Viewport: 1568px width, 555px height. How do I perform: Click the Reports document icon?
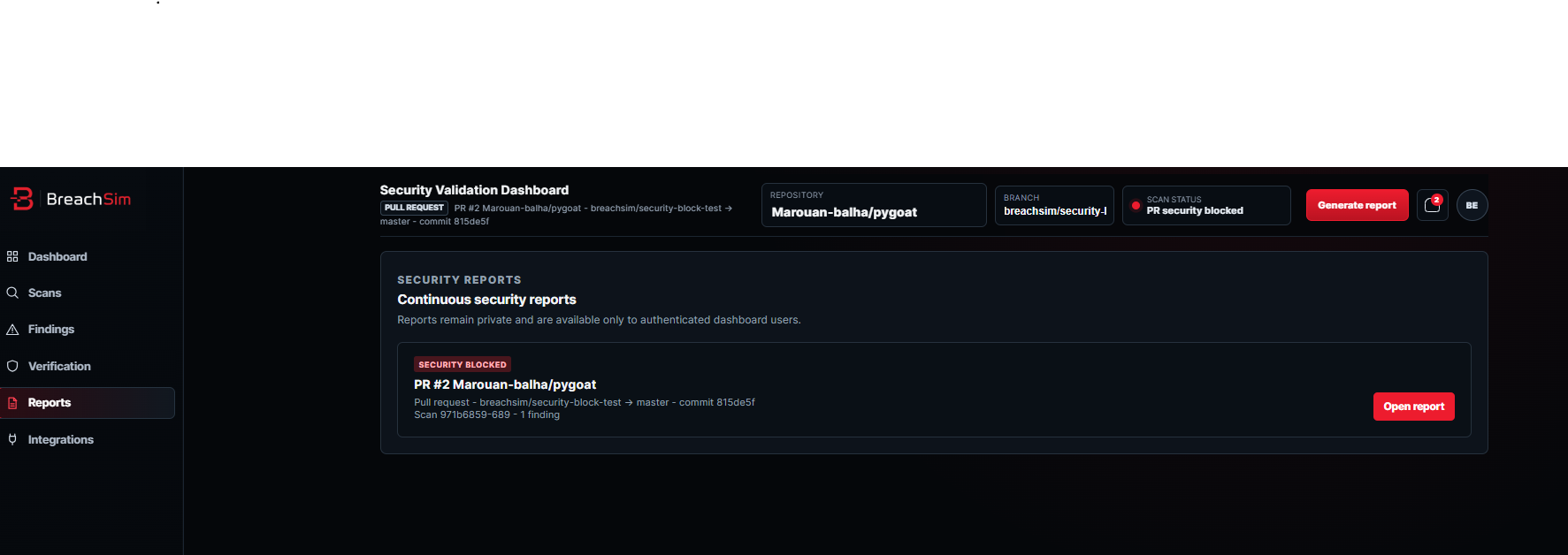coord(12,403)
